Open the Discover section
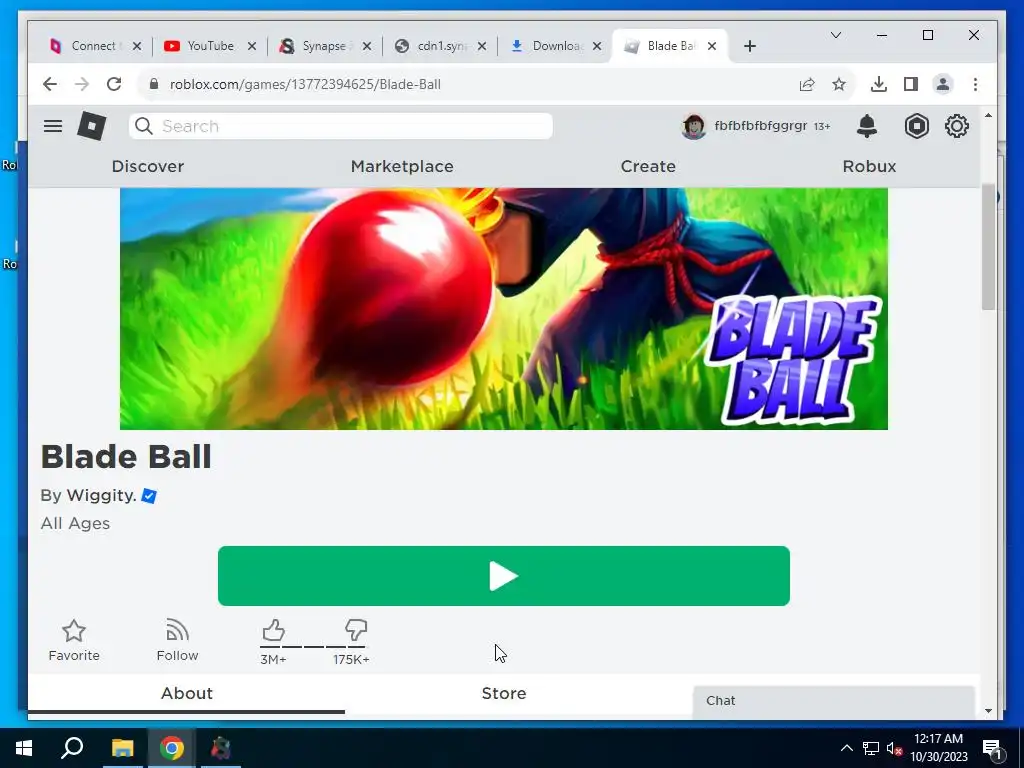The width and height of the screenshot is (1024, 768). click(148, 166)
